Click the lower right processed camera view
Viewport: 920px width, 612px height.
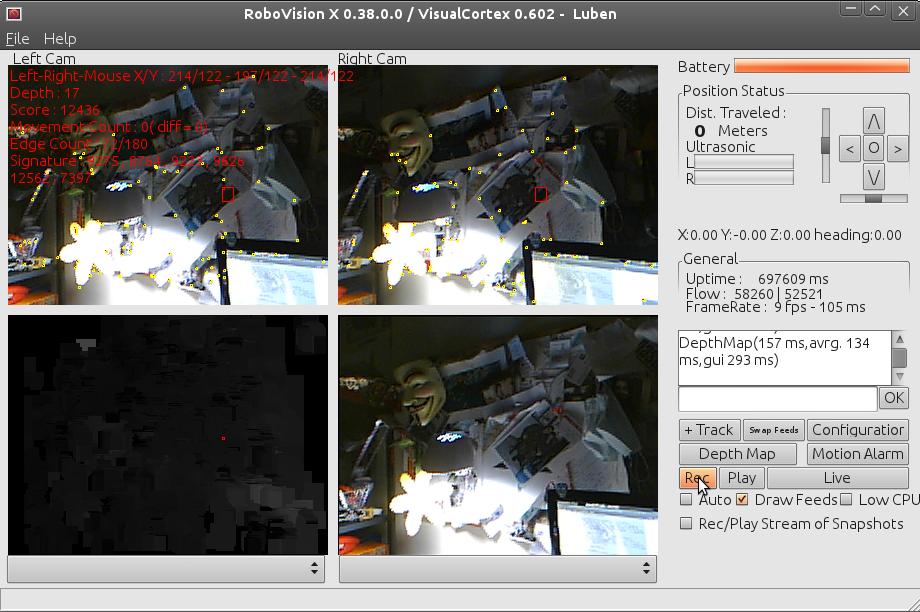pos(498,435)
